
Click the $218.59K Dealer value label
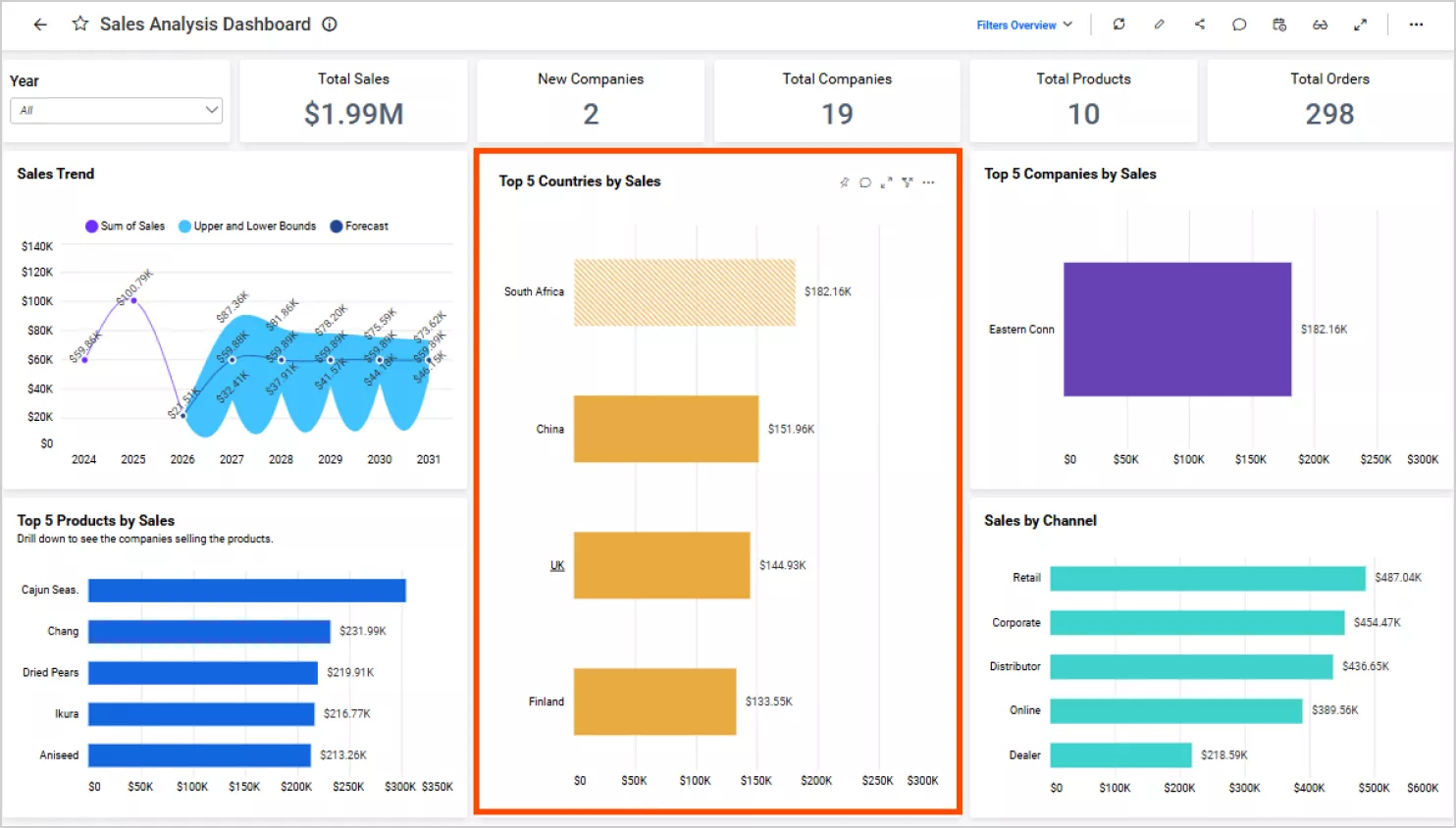pyautogui.click(x=1224, y=755)
